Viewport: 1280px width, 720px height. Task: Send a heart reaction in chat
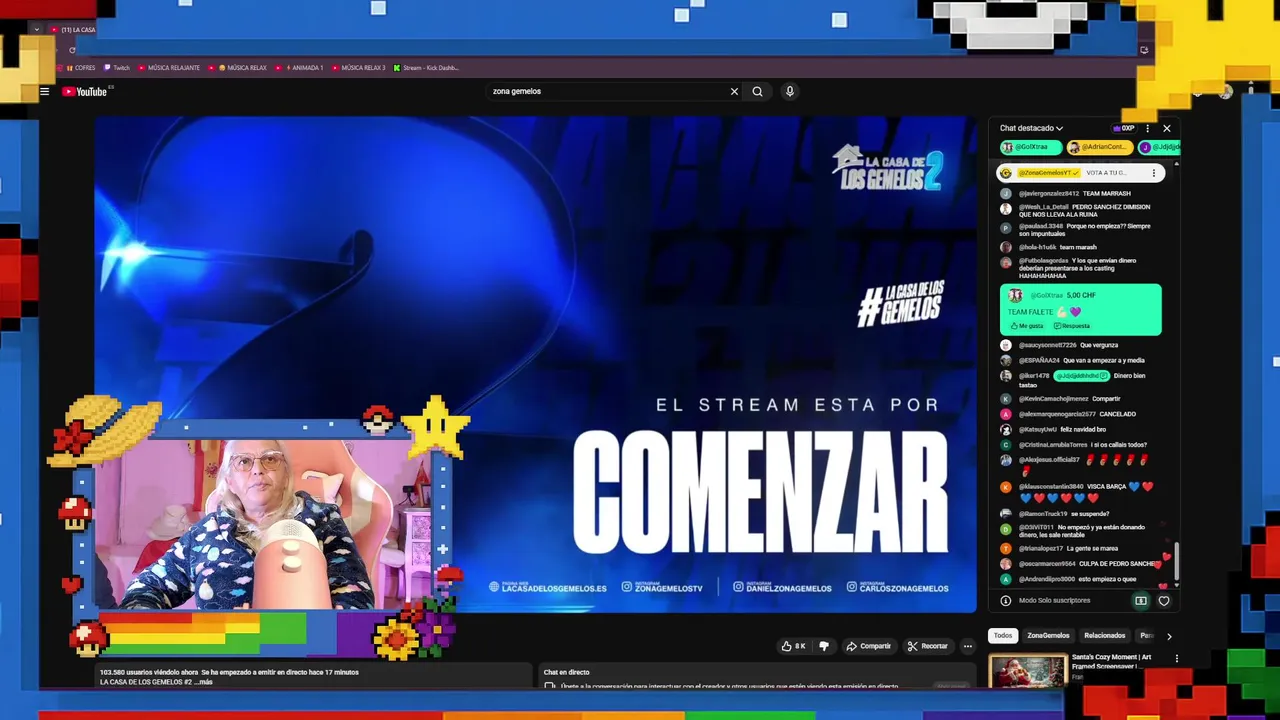1164,601
